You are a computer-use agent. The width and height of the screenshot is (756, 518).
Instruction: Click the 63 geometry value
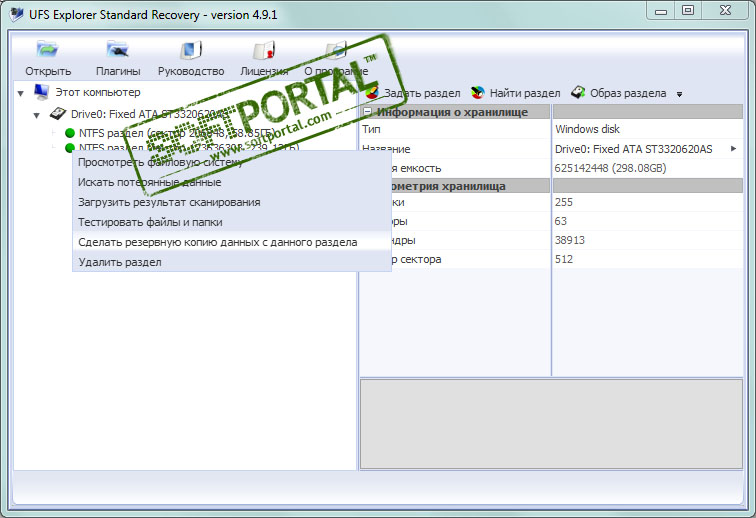tap(561, 221)
